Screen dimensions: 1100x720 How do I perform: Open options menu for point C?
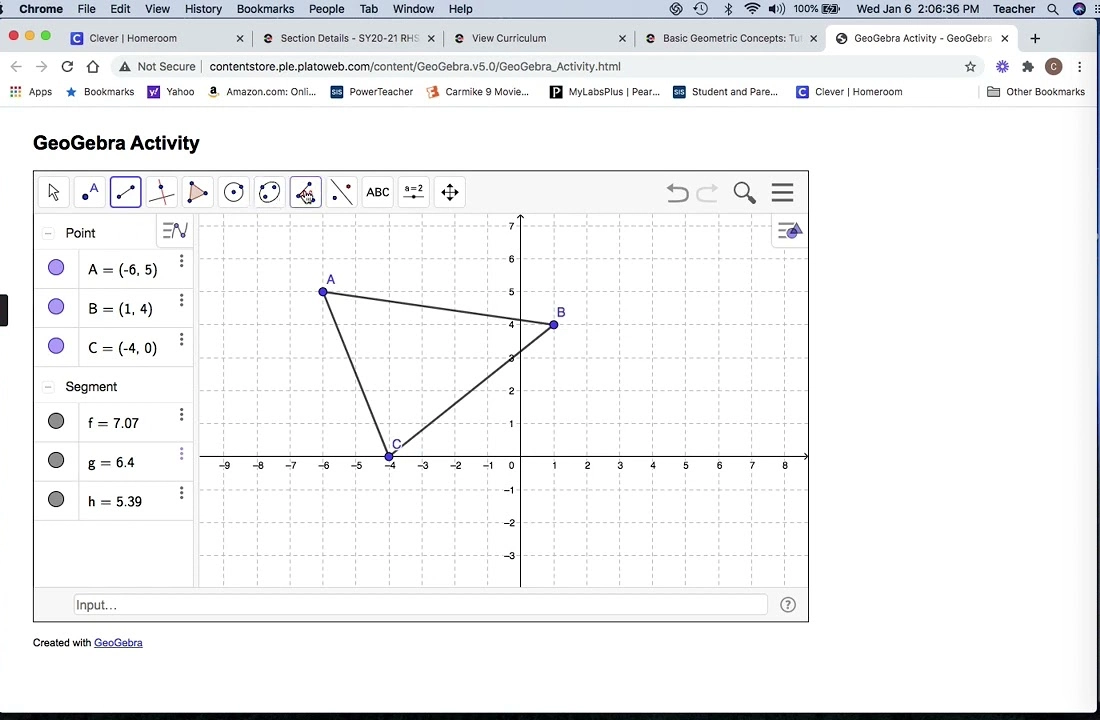181,340
